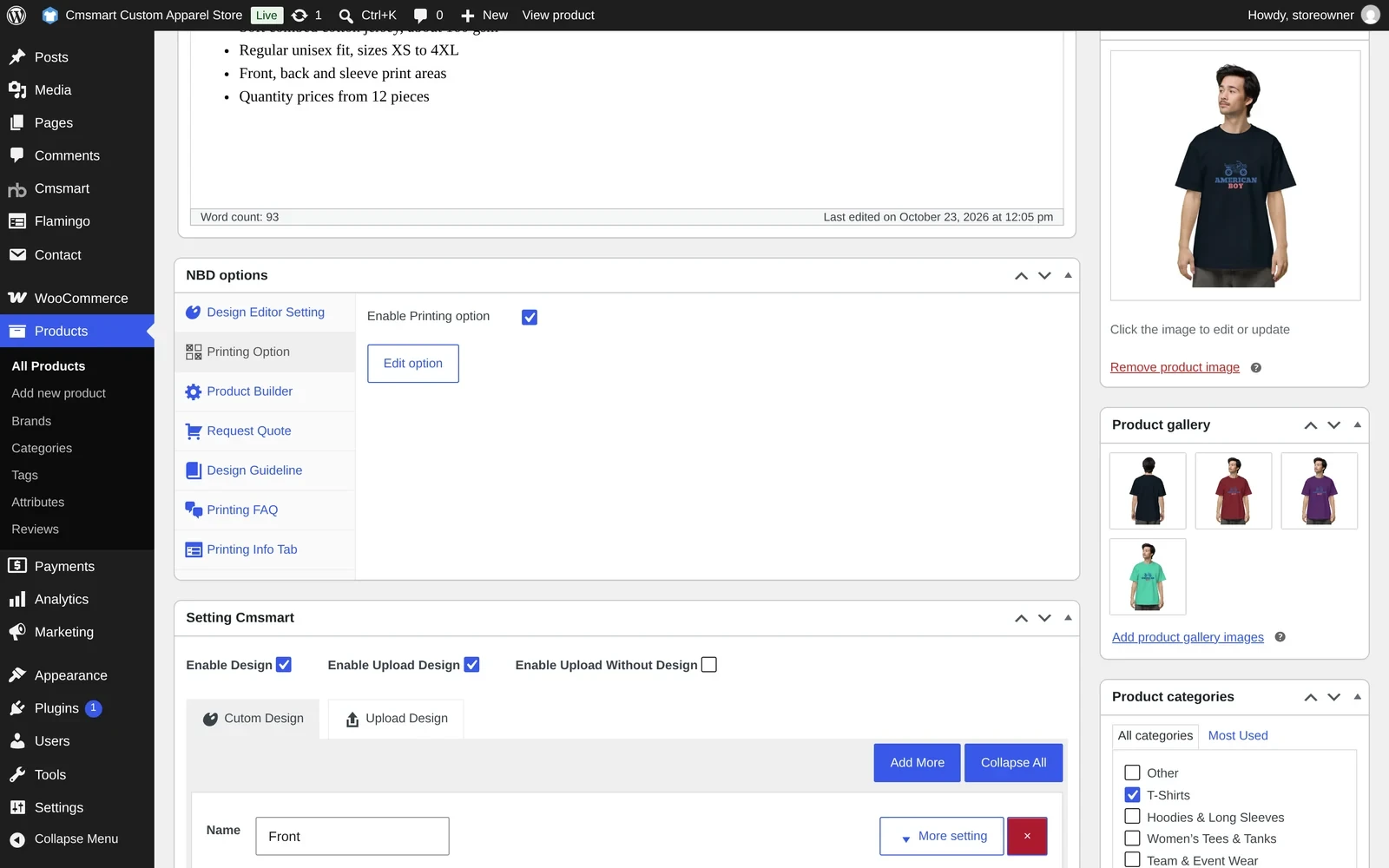Viewport: 1389px width, 868px height.
Task: Toggle the Enable Upload Design checkbox
Action: coord(471,665)
